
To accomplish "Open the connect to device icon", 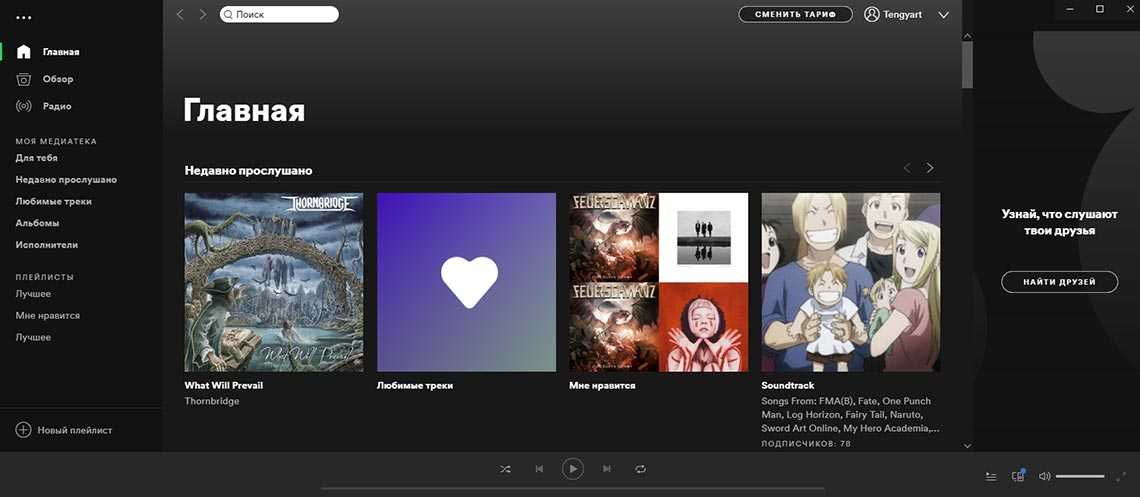I will point(1018,476).
